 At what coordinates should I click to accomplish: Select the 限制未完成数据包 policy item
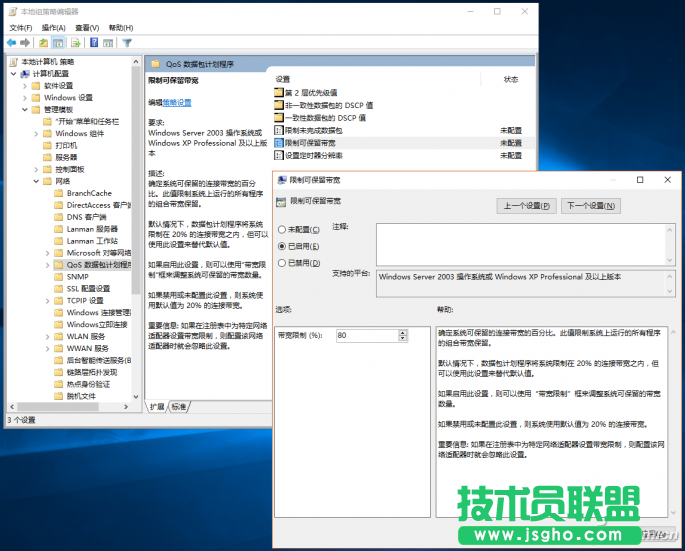[x=314, y=130]
